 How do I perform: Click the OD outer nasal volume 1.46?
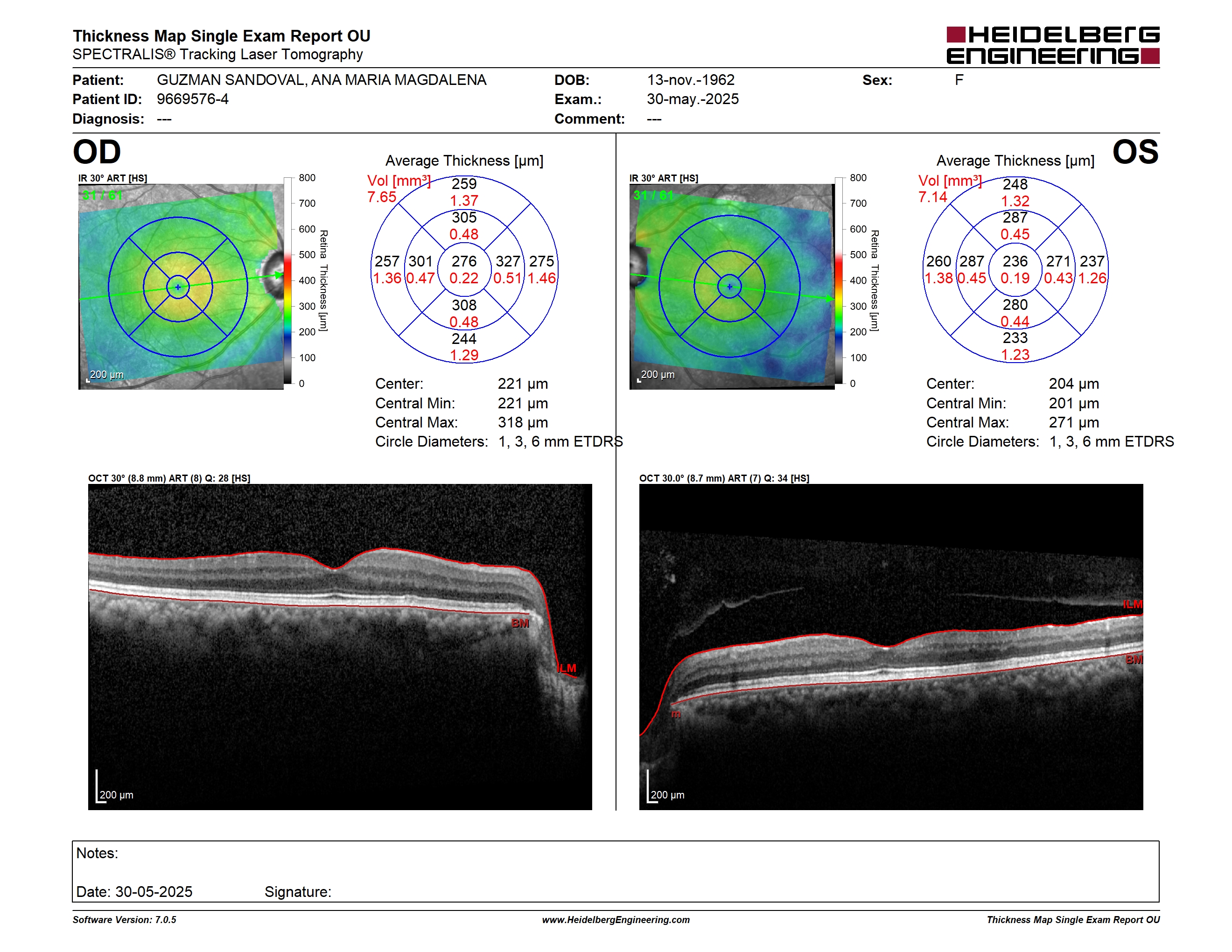[541, 278]
